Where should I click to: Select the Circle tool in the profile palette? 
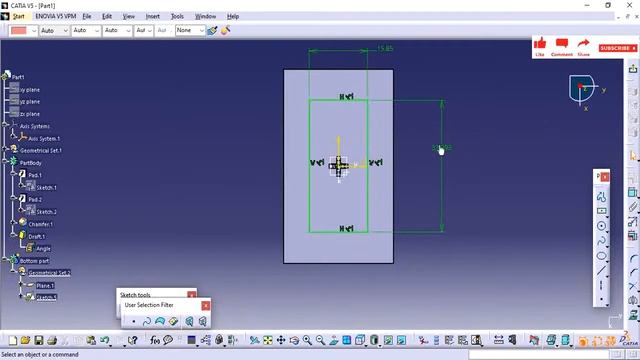[x=601, y=226]
